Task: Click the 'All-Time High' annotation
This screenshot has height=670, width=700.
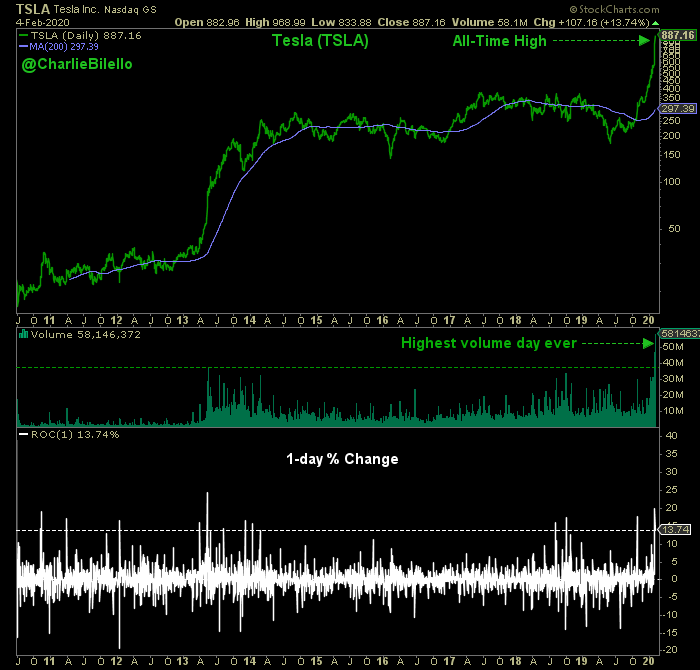Action: coord(500,41)
